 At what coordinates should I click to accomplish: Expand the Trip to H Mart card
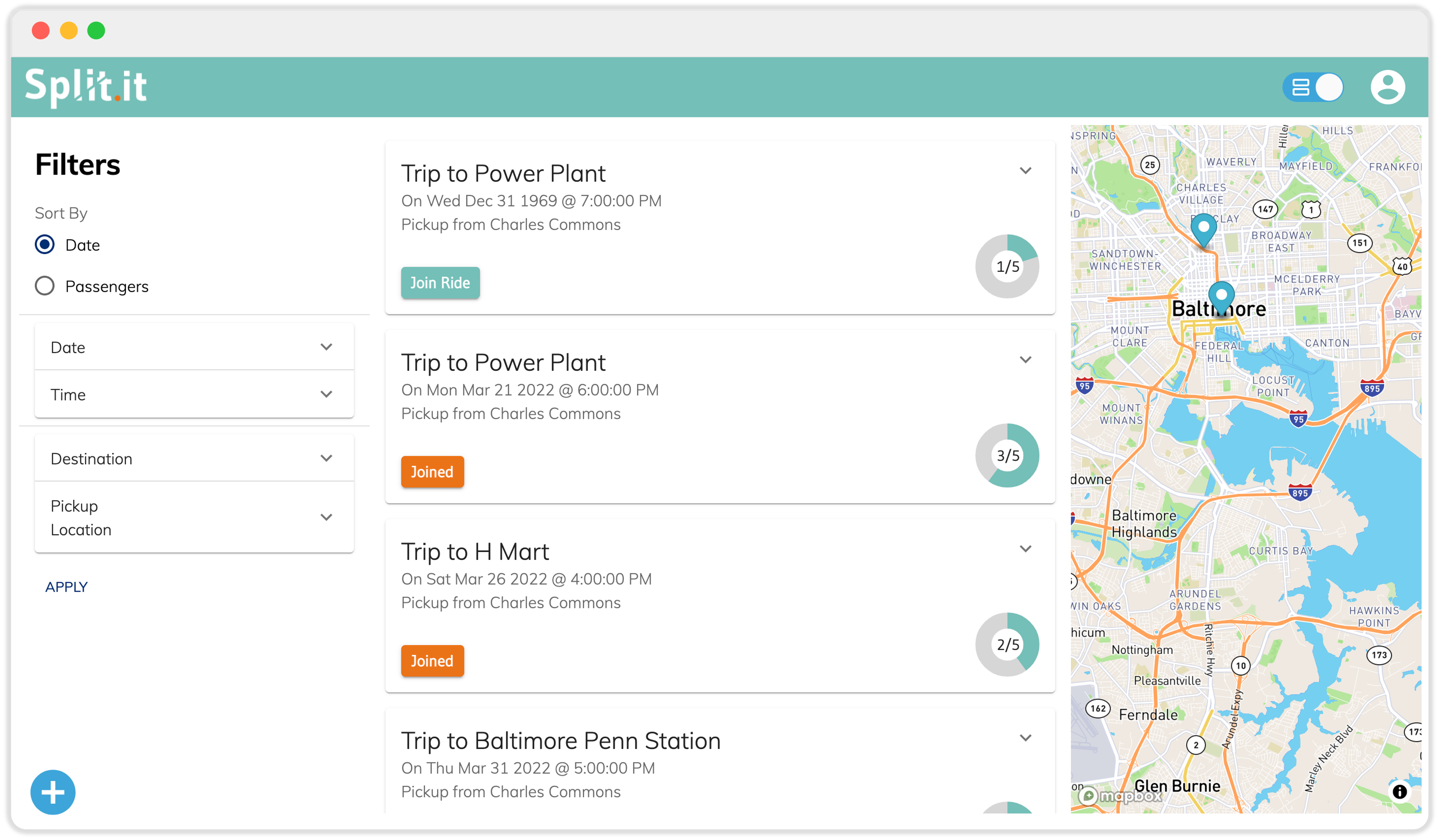click(1025, 549)
